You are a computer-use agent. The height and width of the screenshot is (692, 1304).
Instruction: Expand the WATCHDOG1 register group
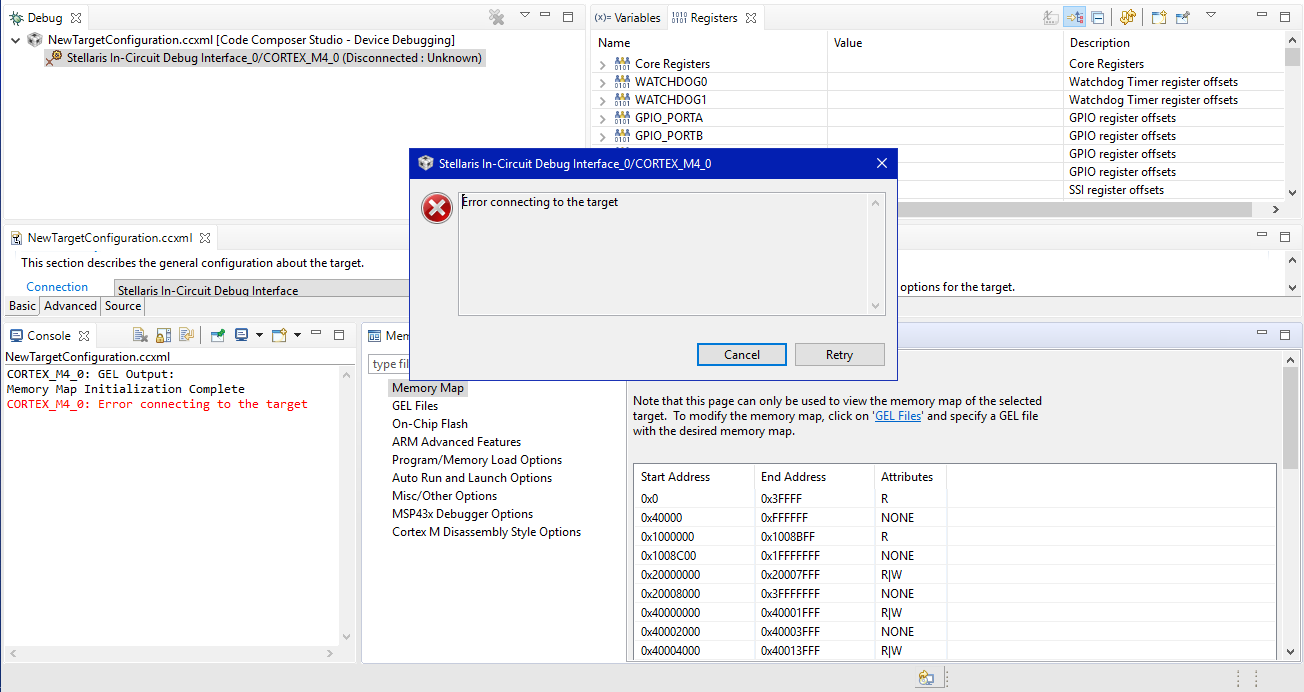pyautogui.click(x=602, y=100)
